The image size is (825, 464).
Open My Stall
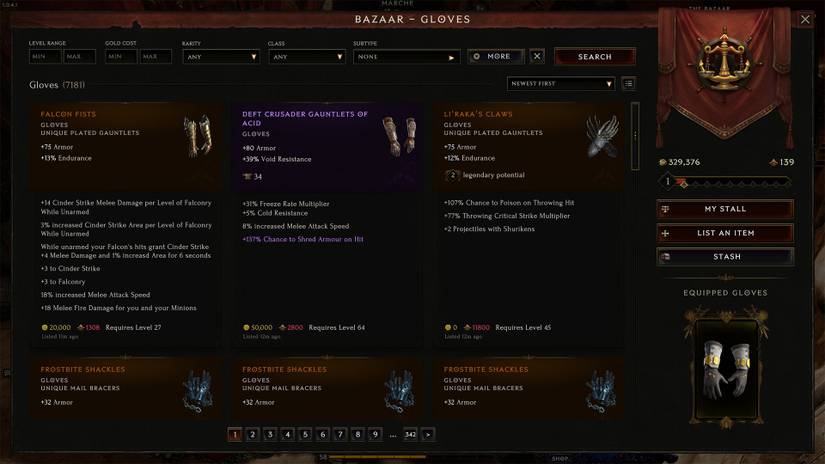[x=725, y=209]
